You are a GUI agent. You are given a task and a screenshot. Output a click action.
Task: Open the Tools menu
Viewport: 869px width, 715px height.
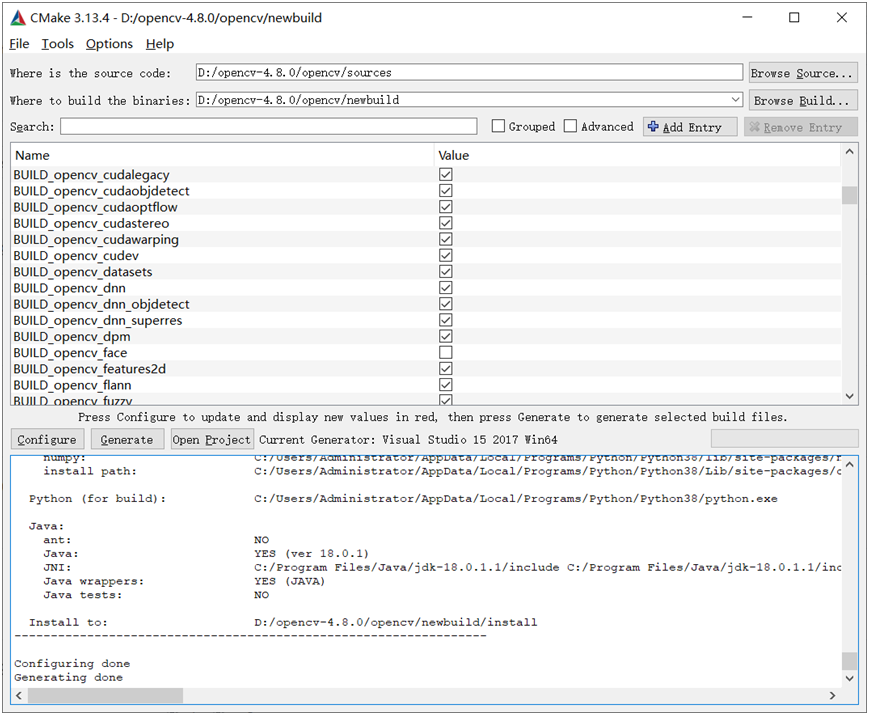[58, 44]
